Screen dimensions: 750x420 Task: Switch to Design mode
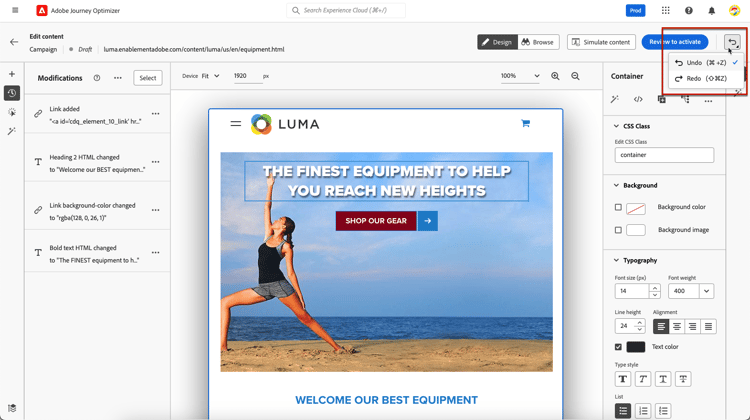497,42
